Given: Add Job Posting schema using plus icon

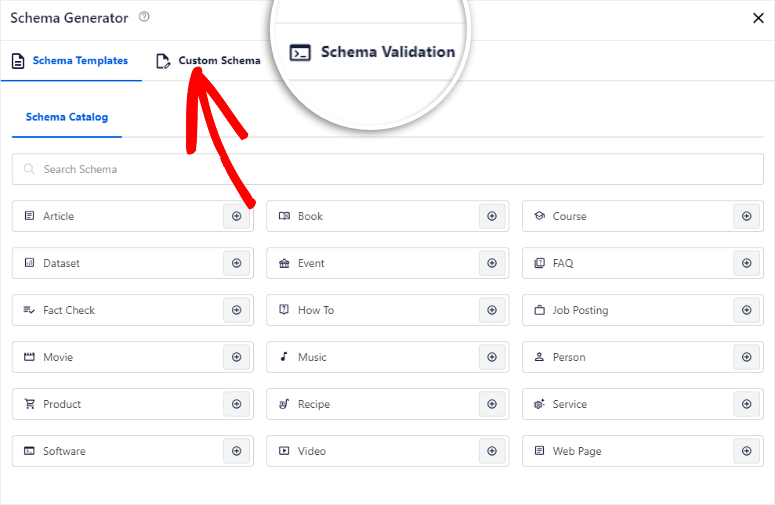Looking at the screenshot, I should coord(746,310).
